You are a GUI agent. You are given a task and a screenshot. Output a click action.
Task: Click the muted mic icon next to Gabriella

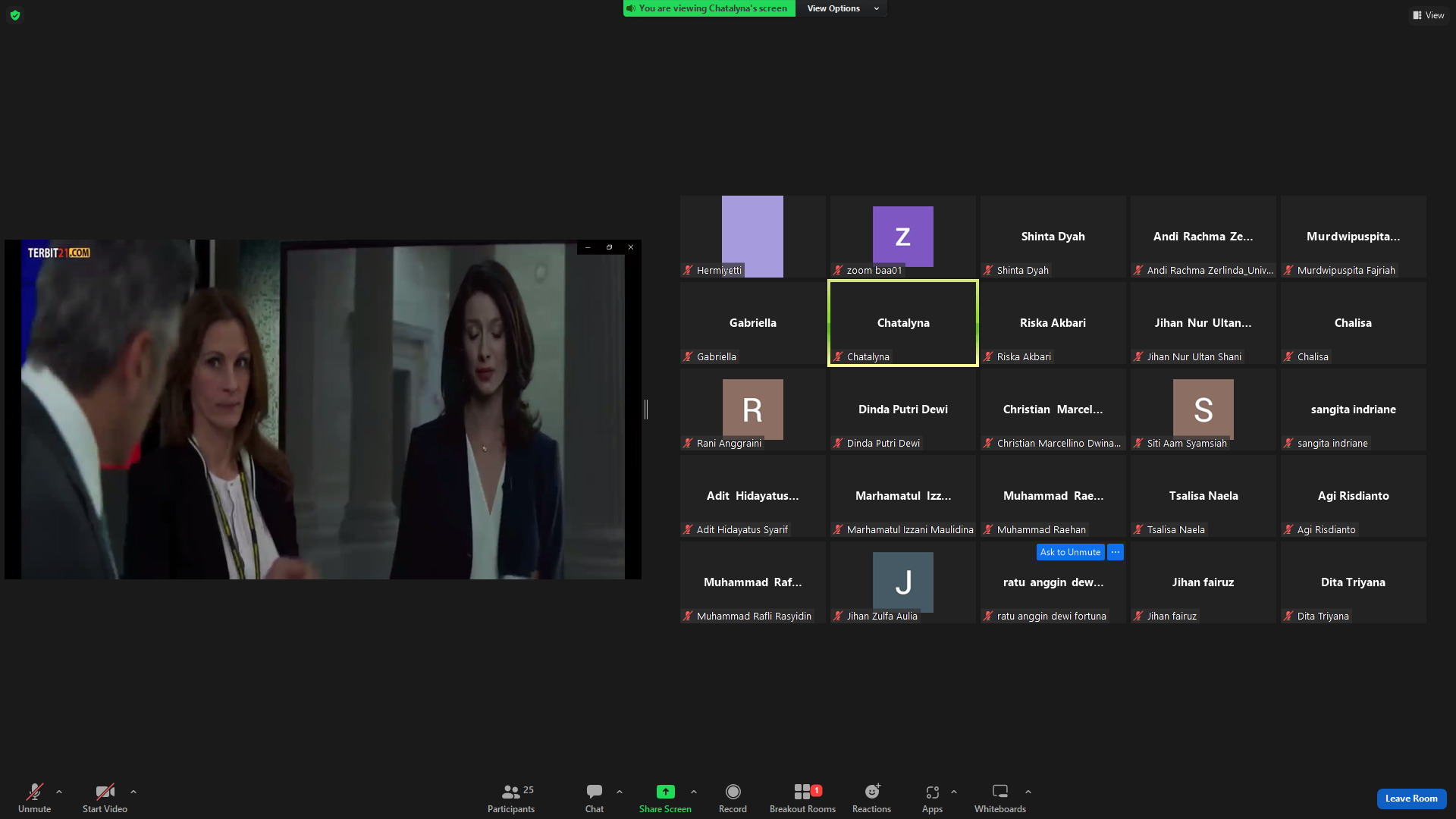tap(688, 356)
